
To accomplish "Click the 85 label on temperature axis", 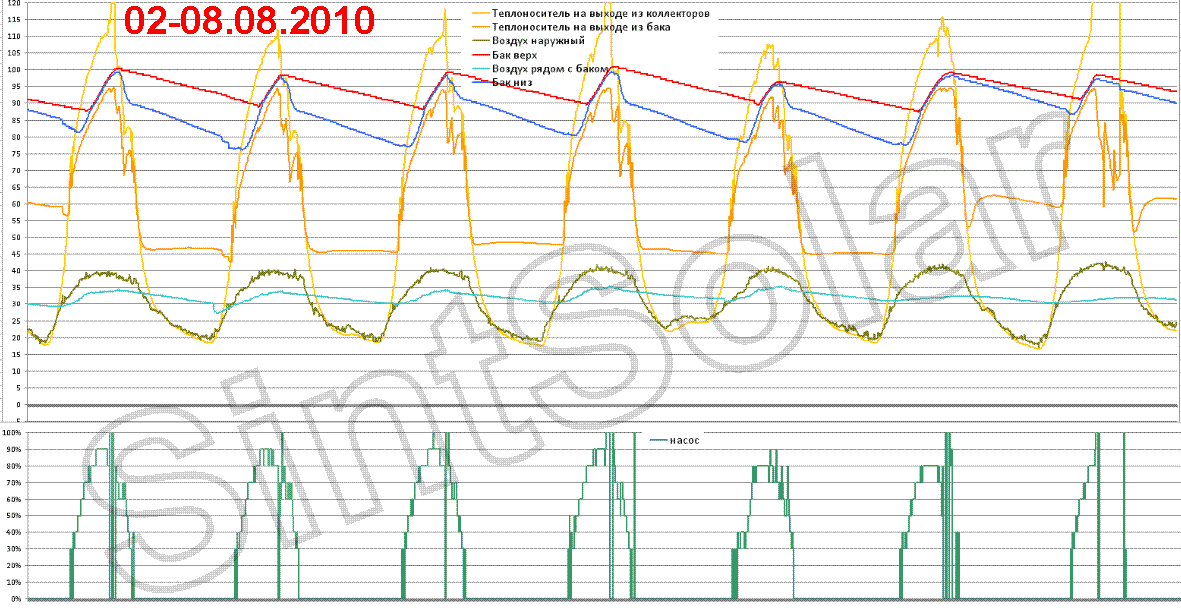I will tap(17, 120).
